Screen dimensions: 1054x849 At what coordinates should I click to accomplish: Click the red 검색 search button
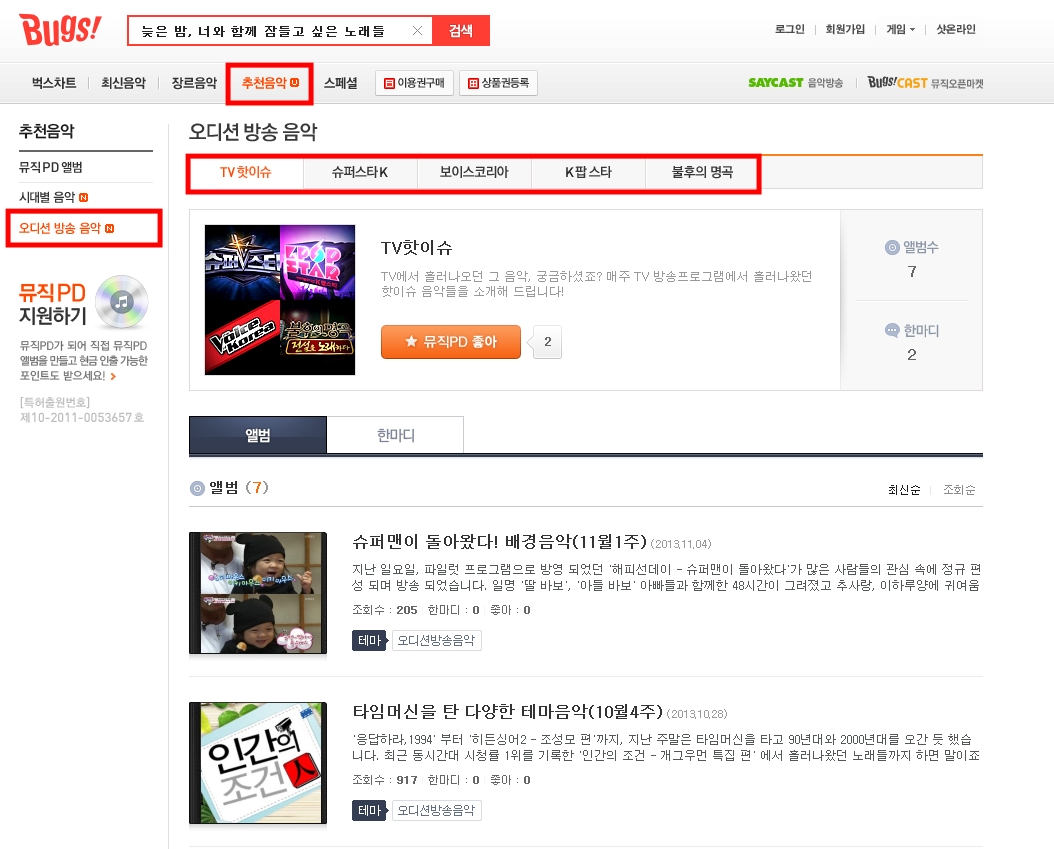(460, 31)
